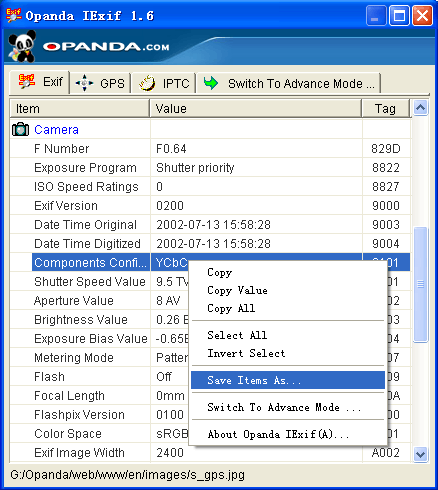Choose Copy Value from the context menu

coord(288,290)
